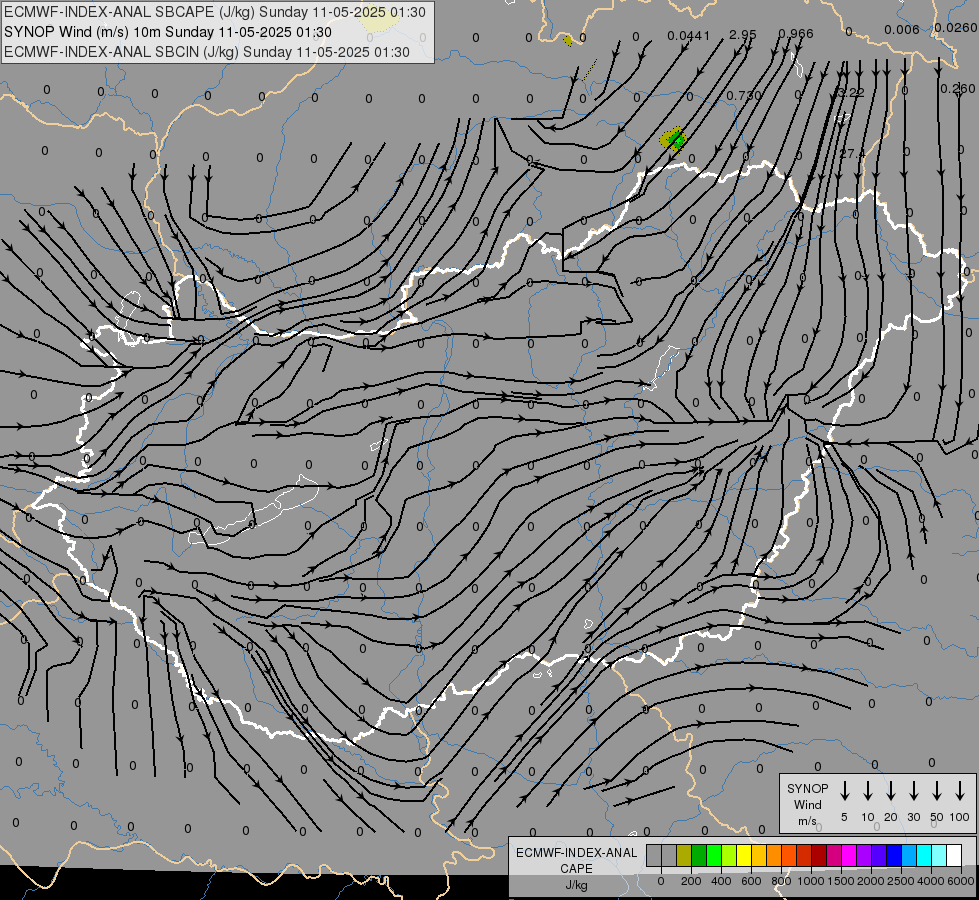Click the 400 tick label on CAPE scale
The image size is (979, 900).
tap(721, 881)
